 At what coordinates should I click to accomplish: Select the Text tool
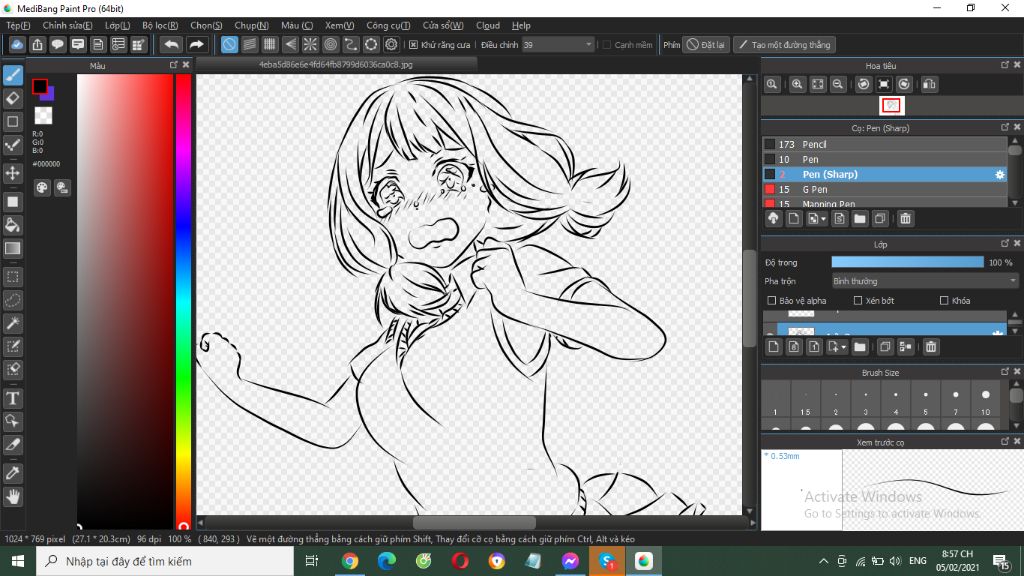(13, 398)
